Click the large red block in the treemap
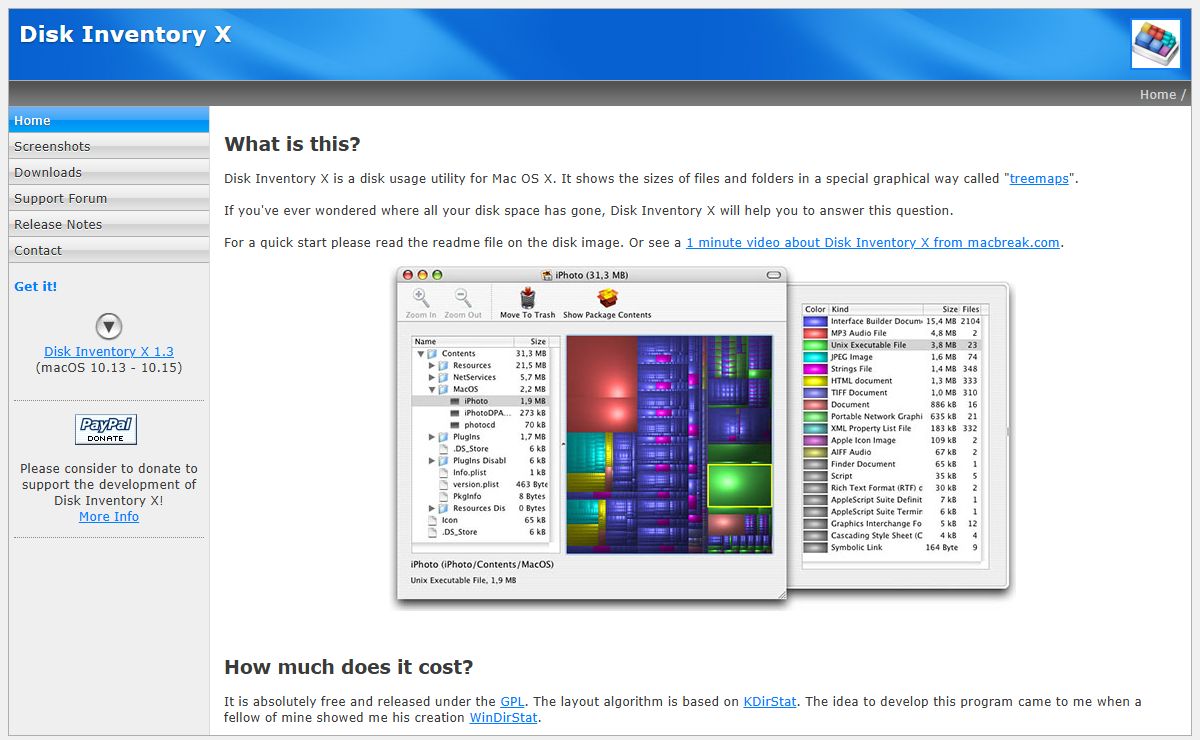Viewport: 1200px width, 740px height. (x=602, y=382)
